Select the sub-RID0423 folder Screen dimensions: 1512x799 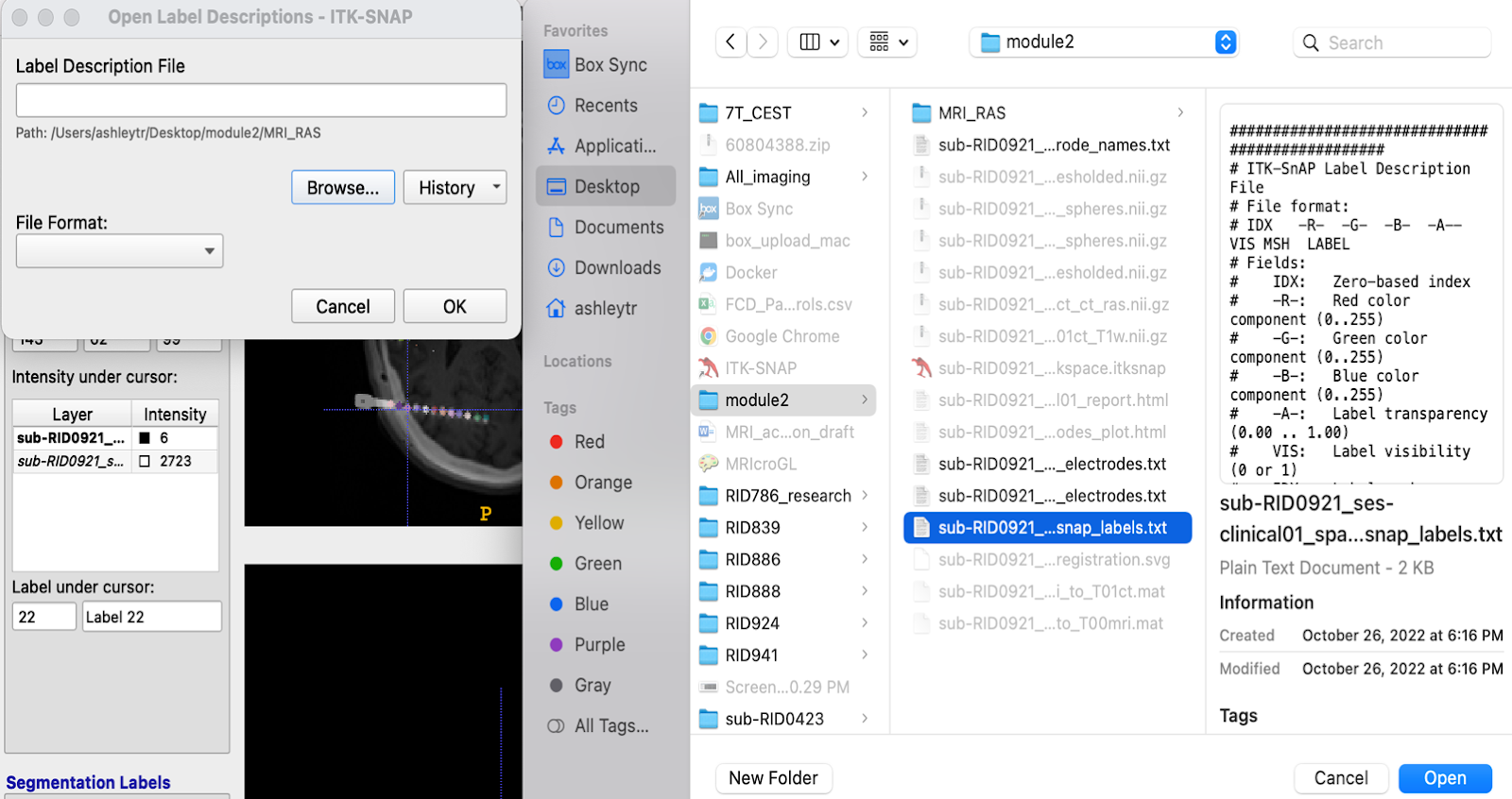pos(774,719)
